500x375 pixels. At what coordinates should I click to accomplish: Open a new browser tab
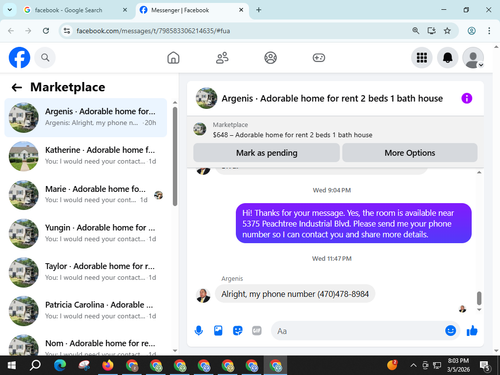(259, 10)
